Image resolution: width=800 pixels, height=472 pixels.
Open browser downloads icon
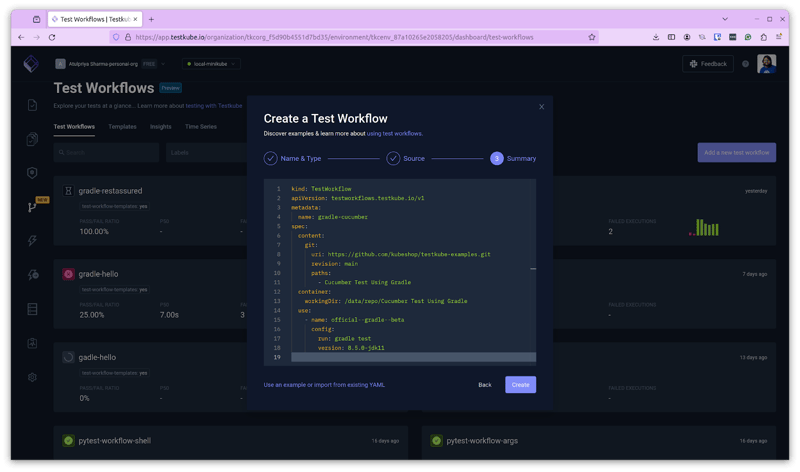(x=656, y=37)
